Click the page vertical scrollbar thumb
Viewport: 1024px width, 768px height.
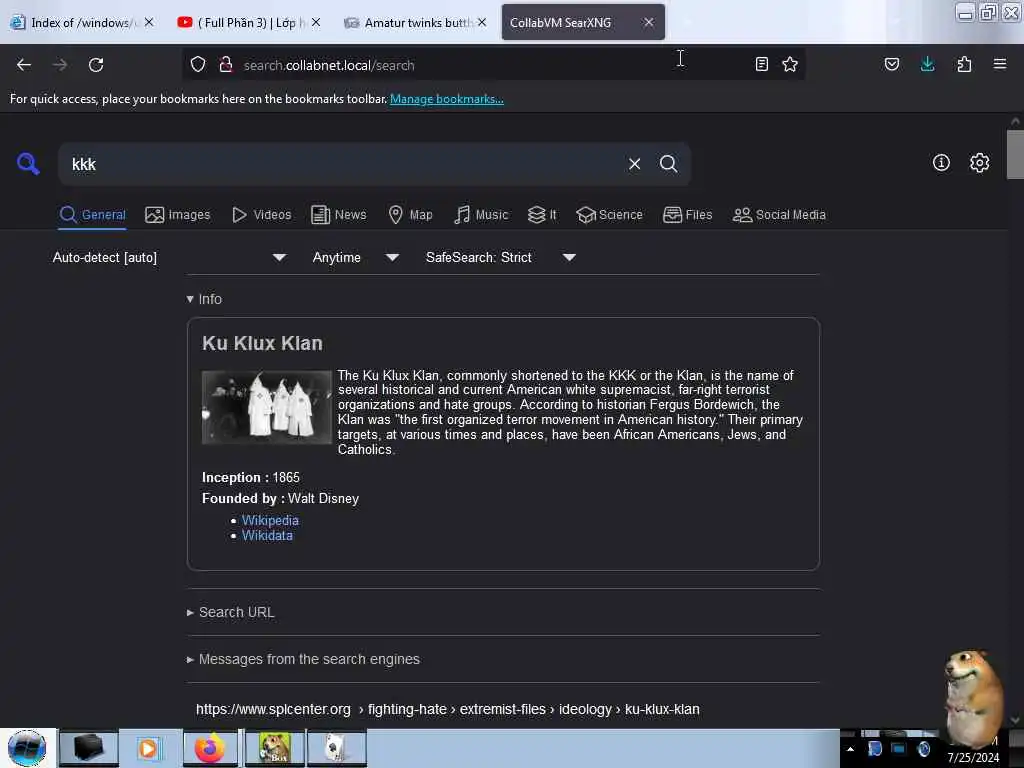coord(1015,155)
